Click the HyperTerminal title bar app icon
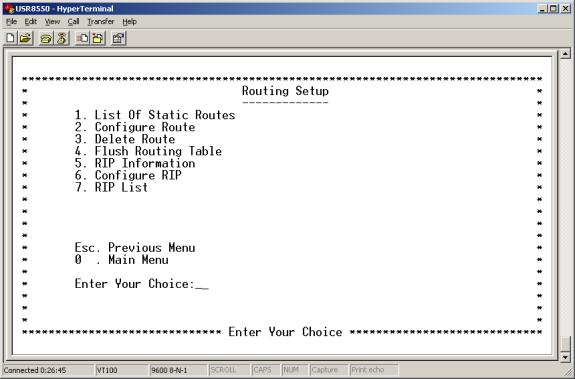 (x=9, y=8)
